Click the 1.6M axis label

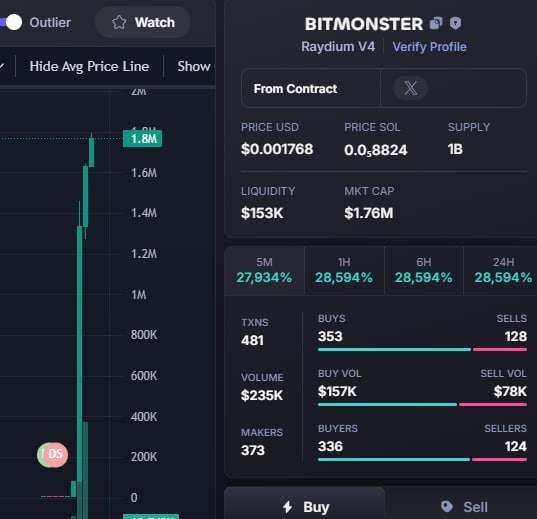click(x=144, y=173)
